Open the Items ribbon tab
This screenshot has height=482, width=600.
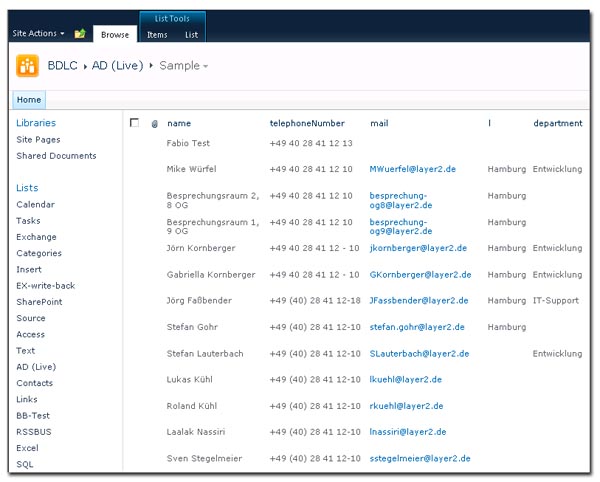click(157, 35)
